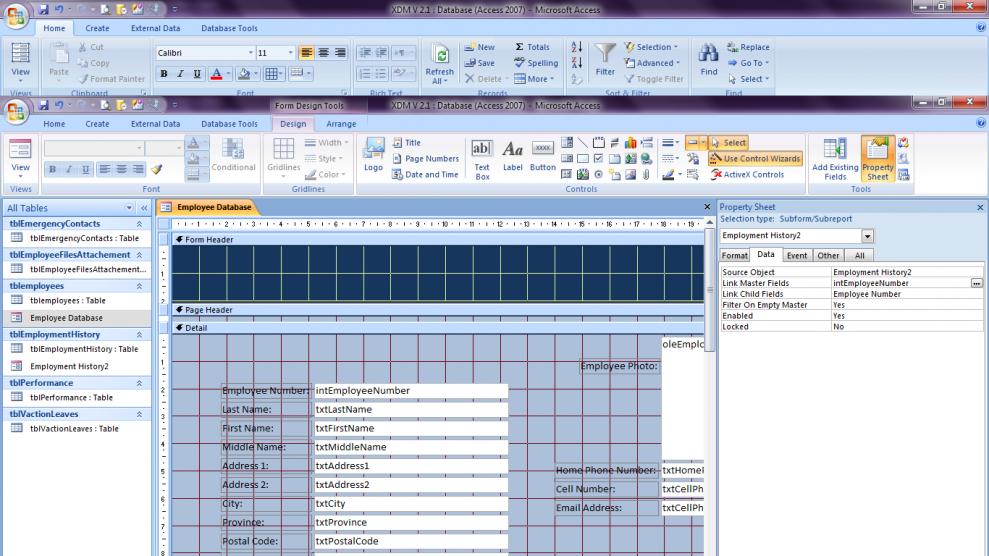Insert a Logo in the form design ribbon
Image resolution: width=989 pixels, height=556 pixels.
pos(373,155)
